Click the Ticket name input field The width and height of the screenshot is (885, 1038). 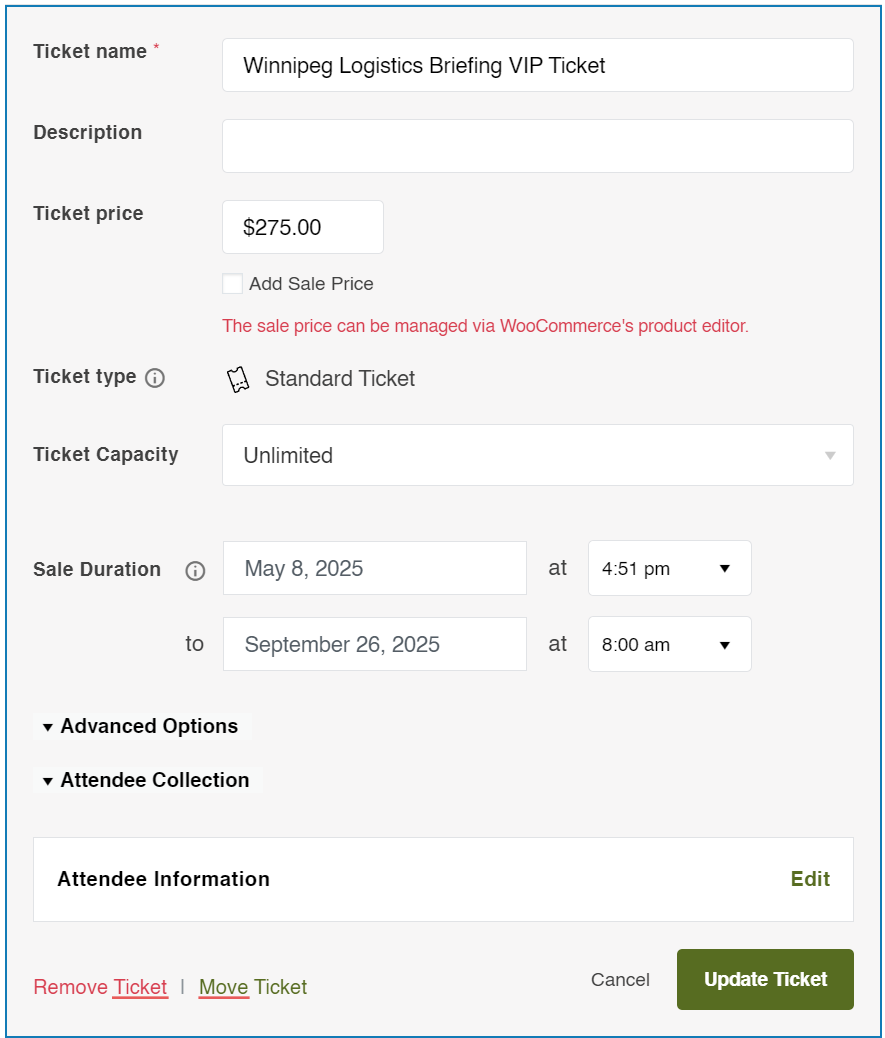(x=537, y=65)
